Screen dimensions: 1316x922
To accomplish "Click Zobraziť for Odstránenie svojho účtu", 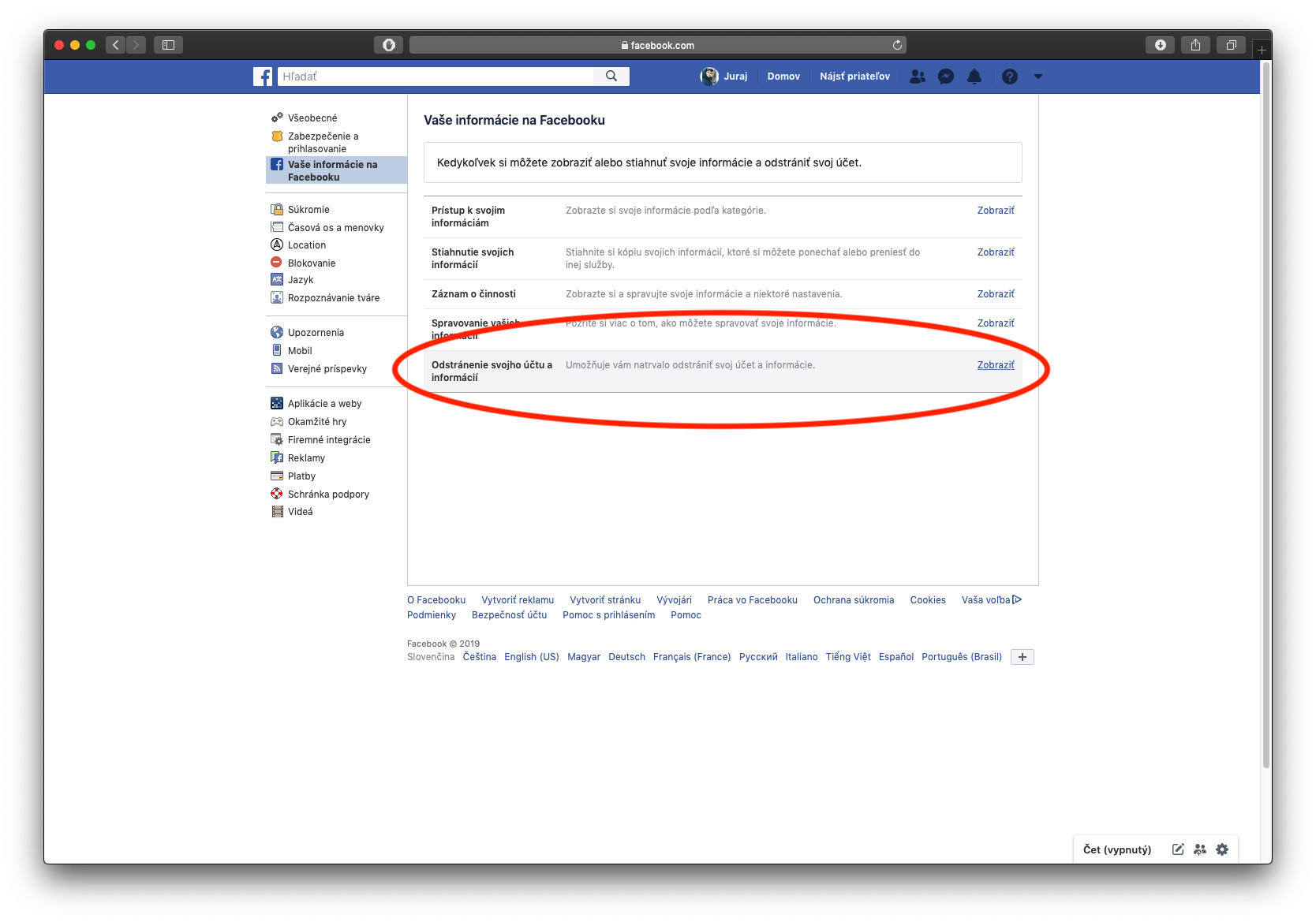I will pyautogui.click(x=996, y=365).
